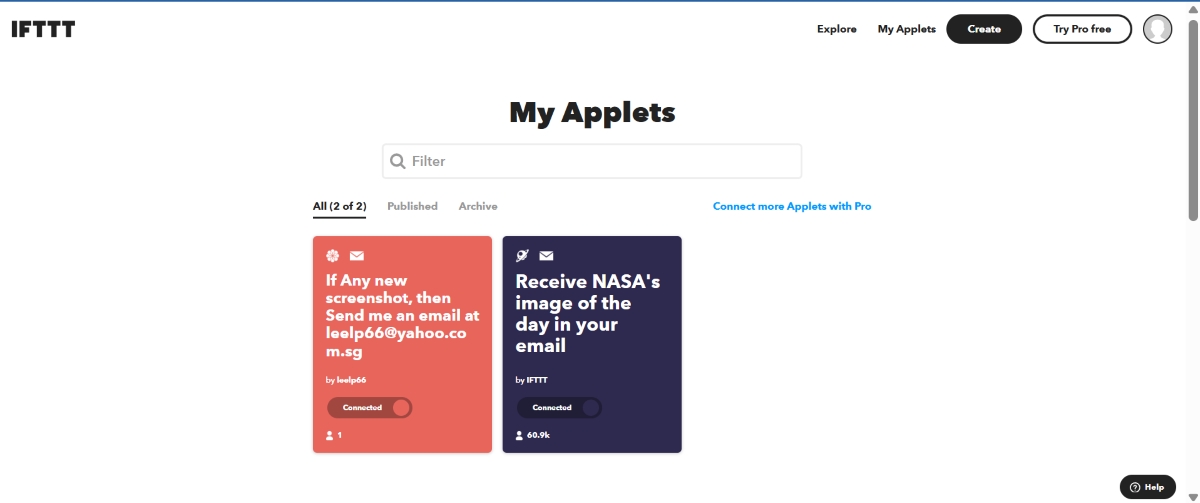
Task: Click the magnifying glass search icon
Action: [x=398, y=161]
